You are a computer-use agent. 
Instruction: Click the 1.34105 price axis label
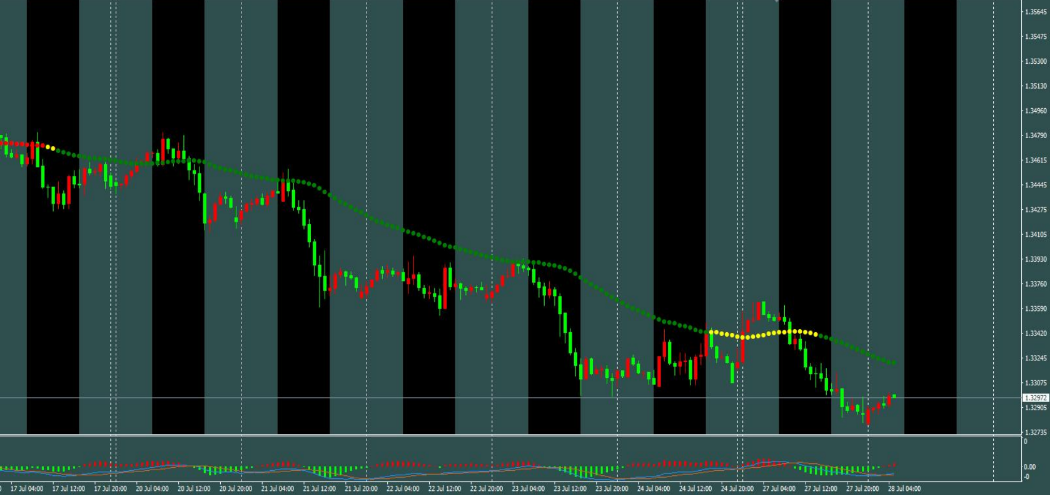tap(1036, 234)
